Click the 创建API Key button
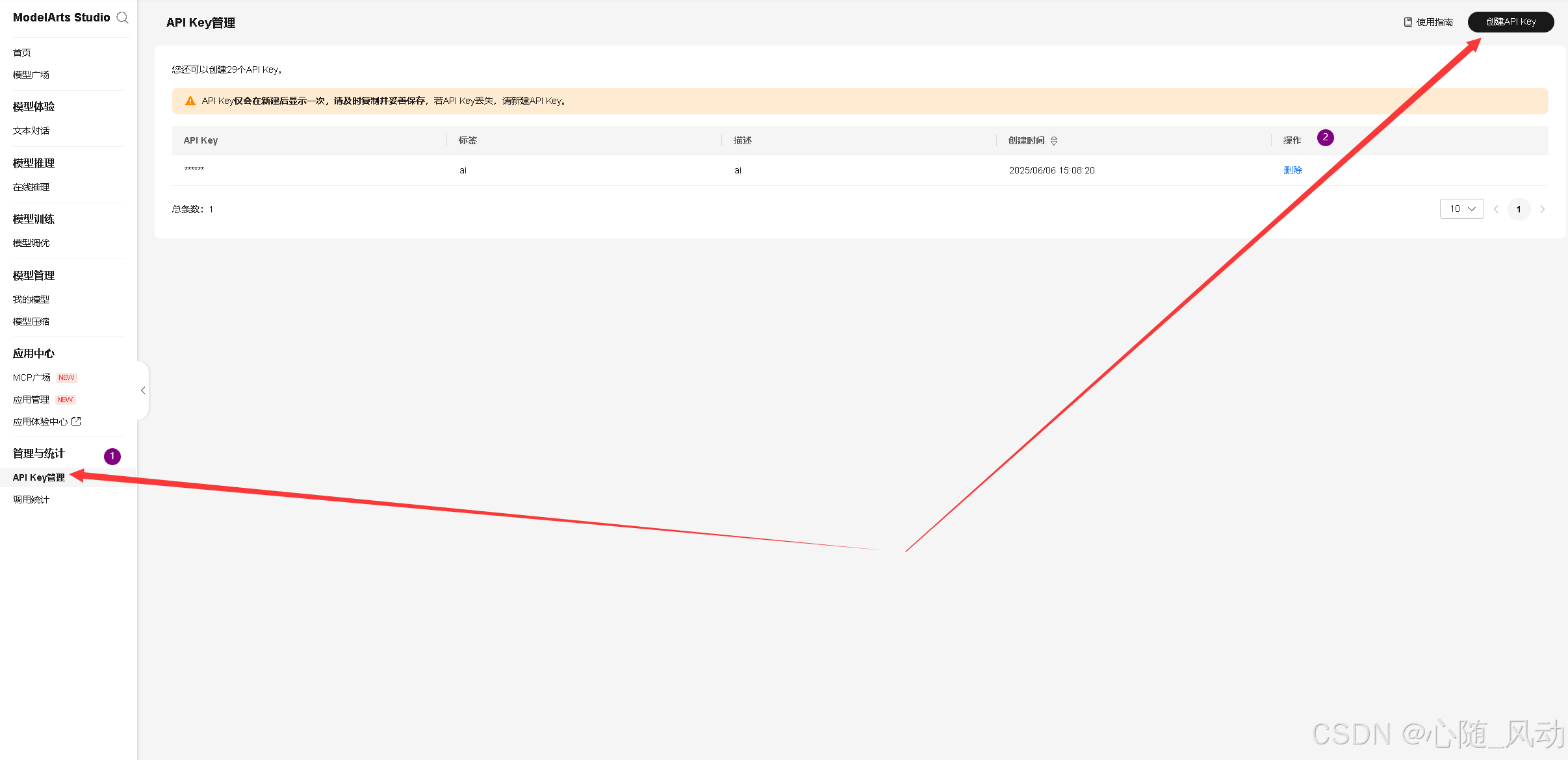1568x760 pixels. [x=1510, y=22]
